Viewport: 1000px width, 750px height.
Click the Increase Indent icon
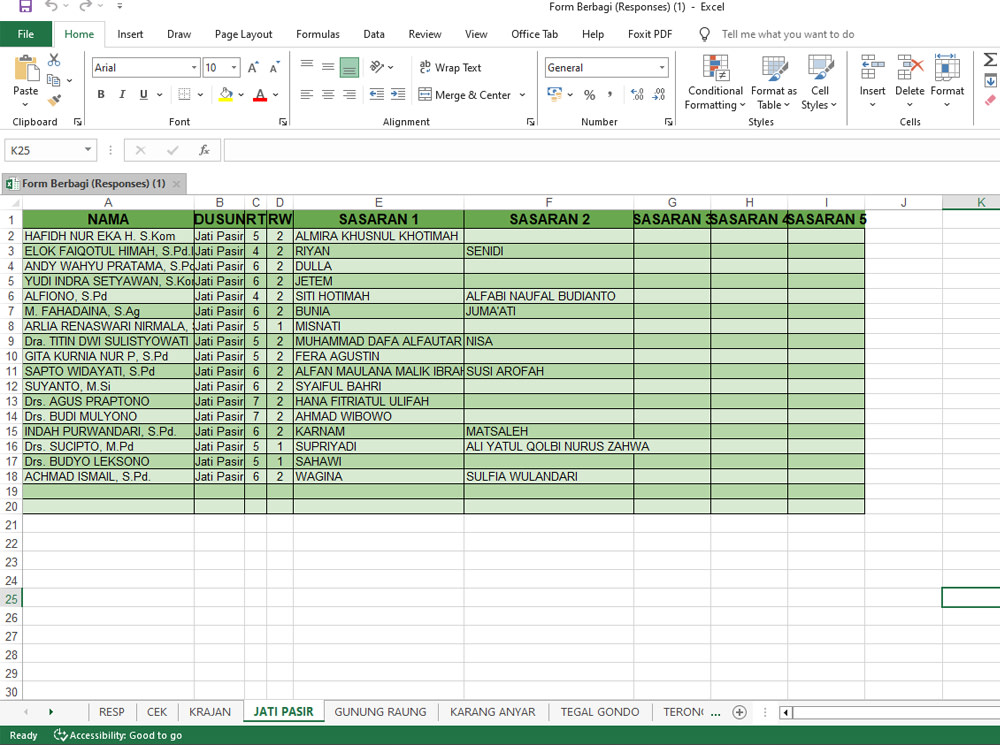tap(398, 94)
